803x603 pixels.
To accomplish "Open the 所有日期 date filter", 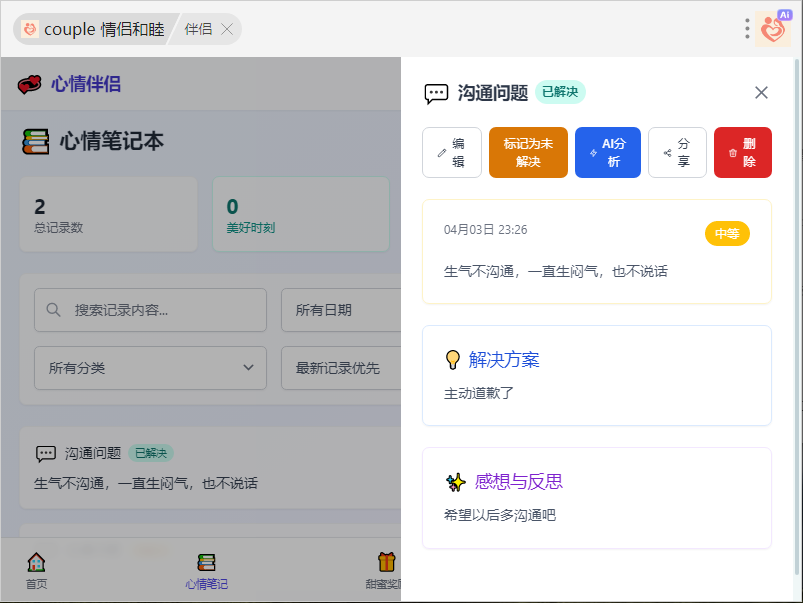I will click(x=341, y=310).
